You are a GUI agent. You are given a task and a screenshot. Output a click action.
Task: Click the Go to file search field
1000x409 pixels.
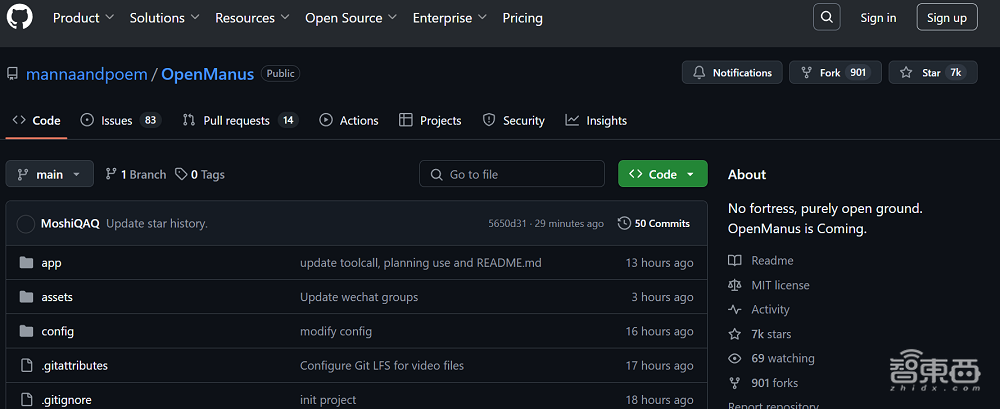pyautogui.click(x=512, y=174)
